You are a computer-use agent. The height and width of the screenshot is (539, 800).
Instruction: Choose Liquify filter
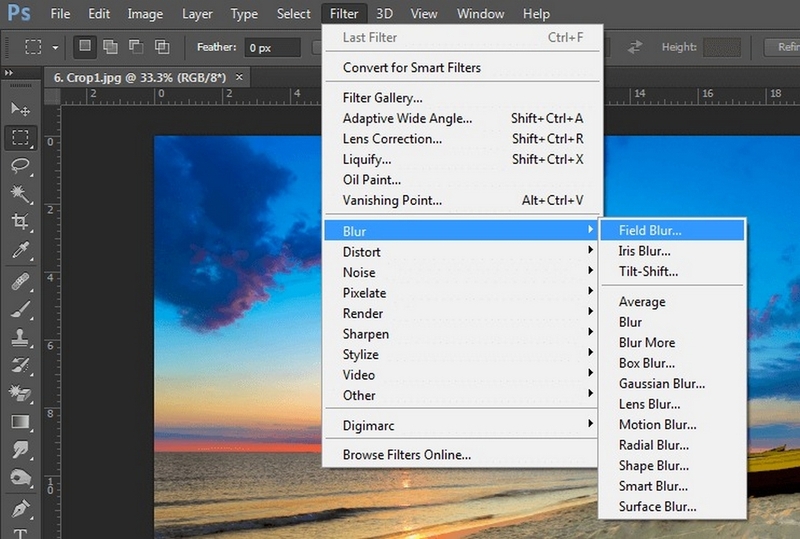pos(461,159)
